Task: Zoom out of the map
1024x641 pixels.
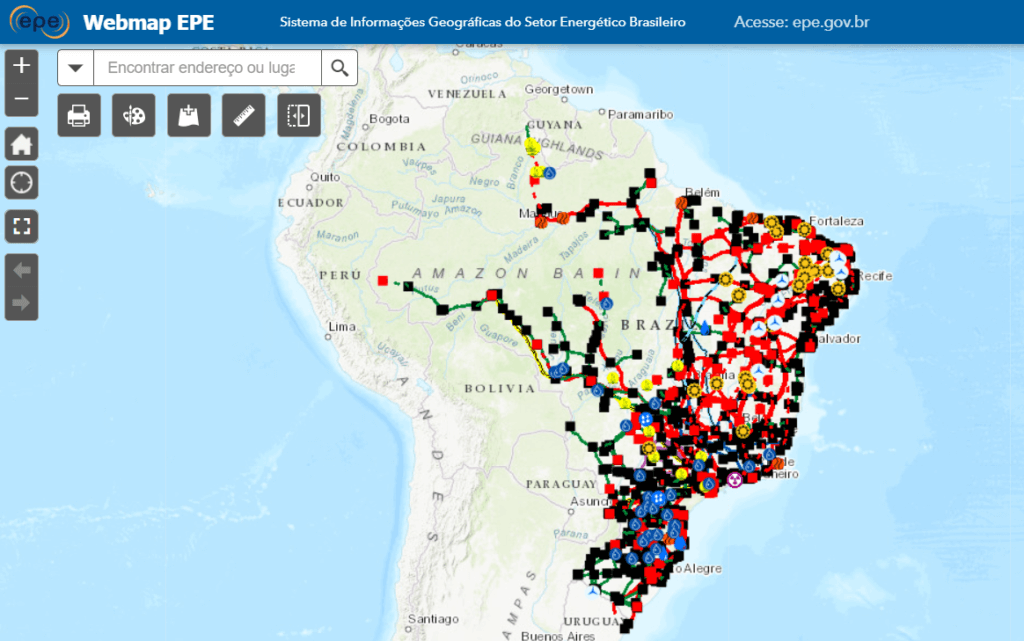Action: coord(22,100)
